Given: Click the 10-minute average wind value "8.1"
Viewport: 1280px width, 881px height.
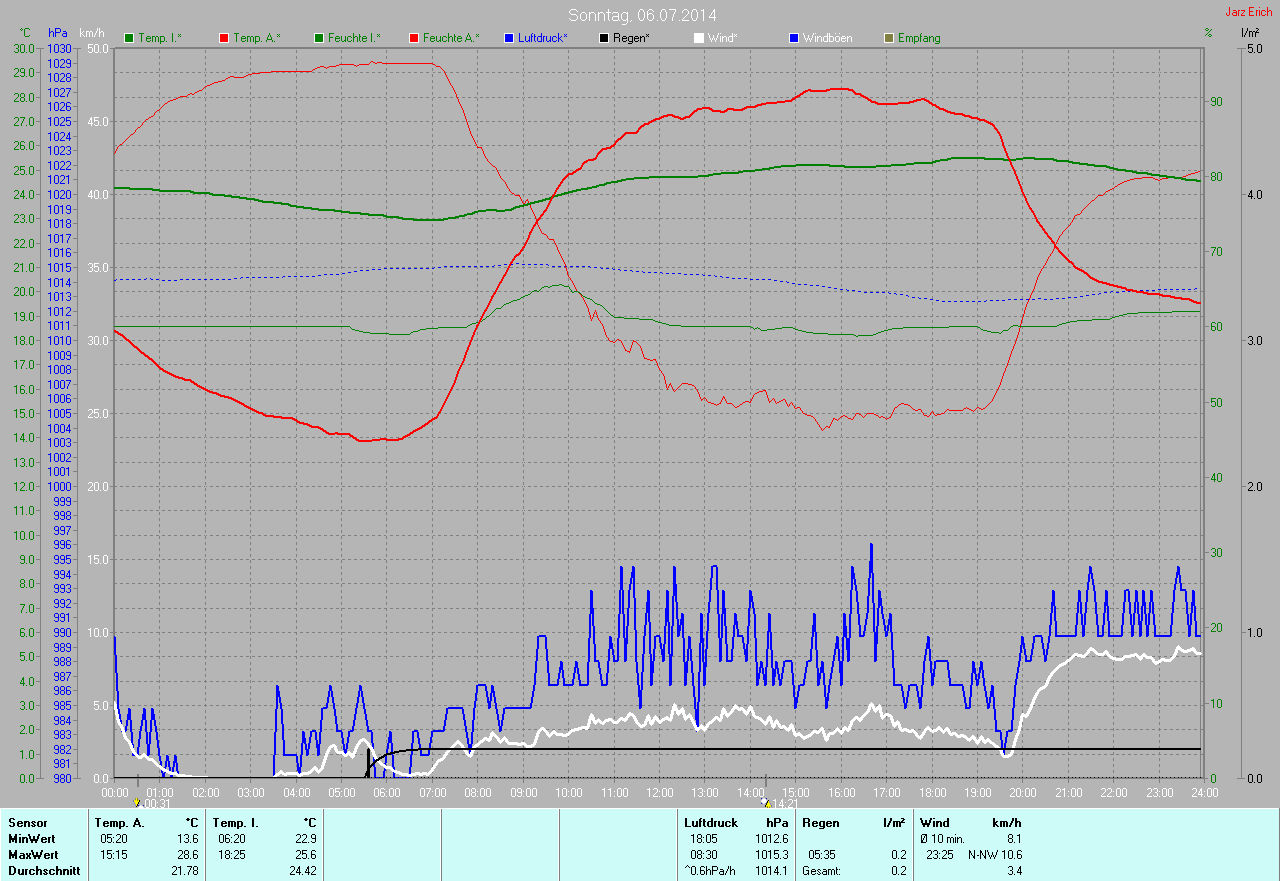Looking at the screenshot, I should (x=1013, y=839).
